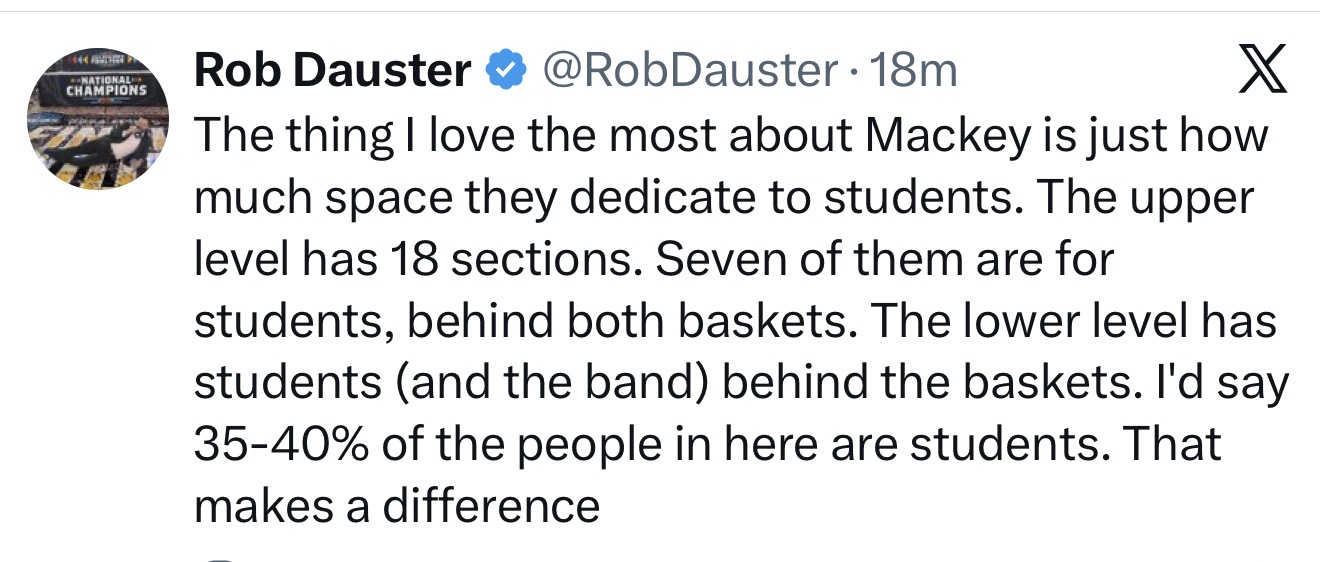Click Rob Dauster's profile picture
This screenshot has width=1320, height=562.
tap(96, 118)
